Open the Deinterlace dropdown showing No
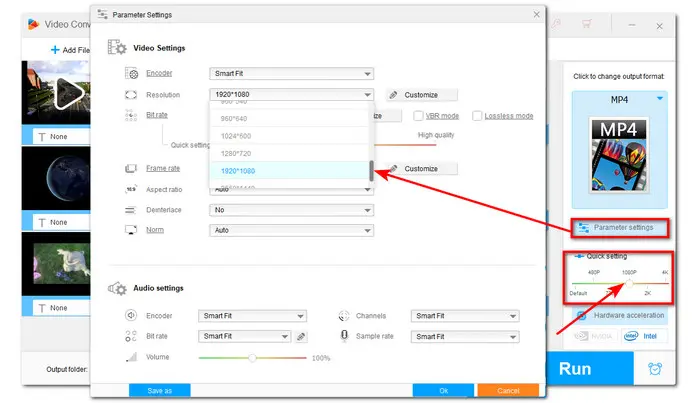700x403 pixels. click(x=292, y=210)
